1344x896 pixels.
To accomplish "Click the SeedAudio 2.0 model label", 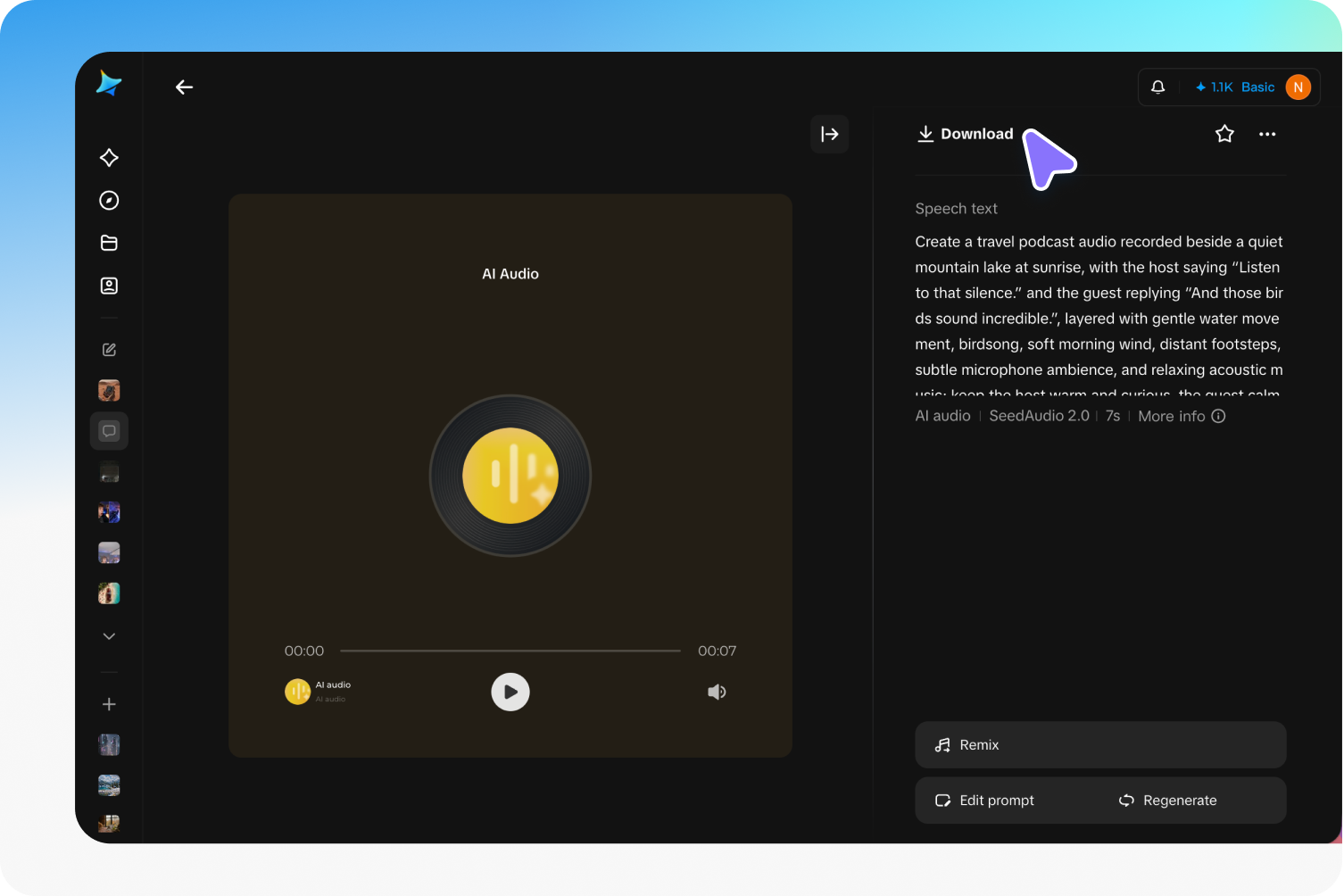I will [1039, 416].
